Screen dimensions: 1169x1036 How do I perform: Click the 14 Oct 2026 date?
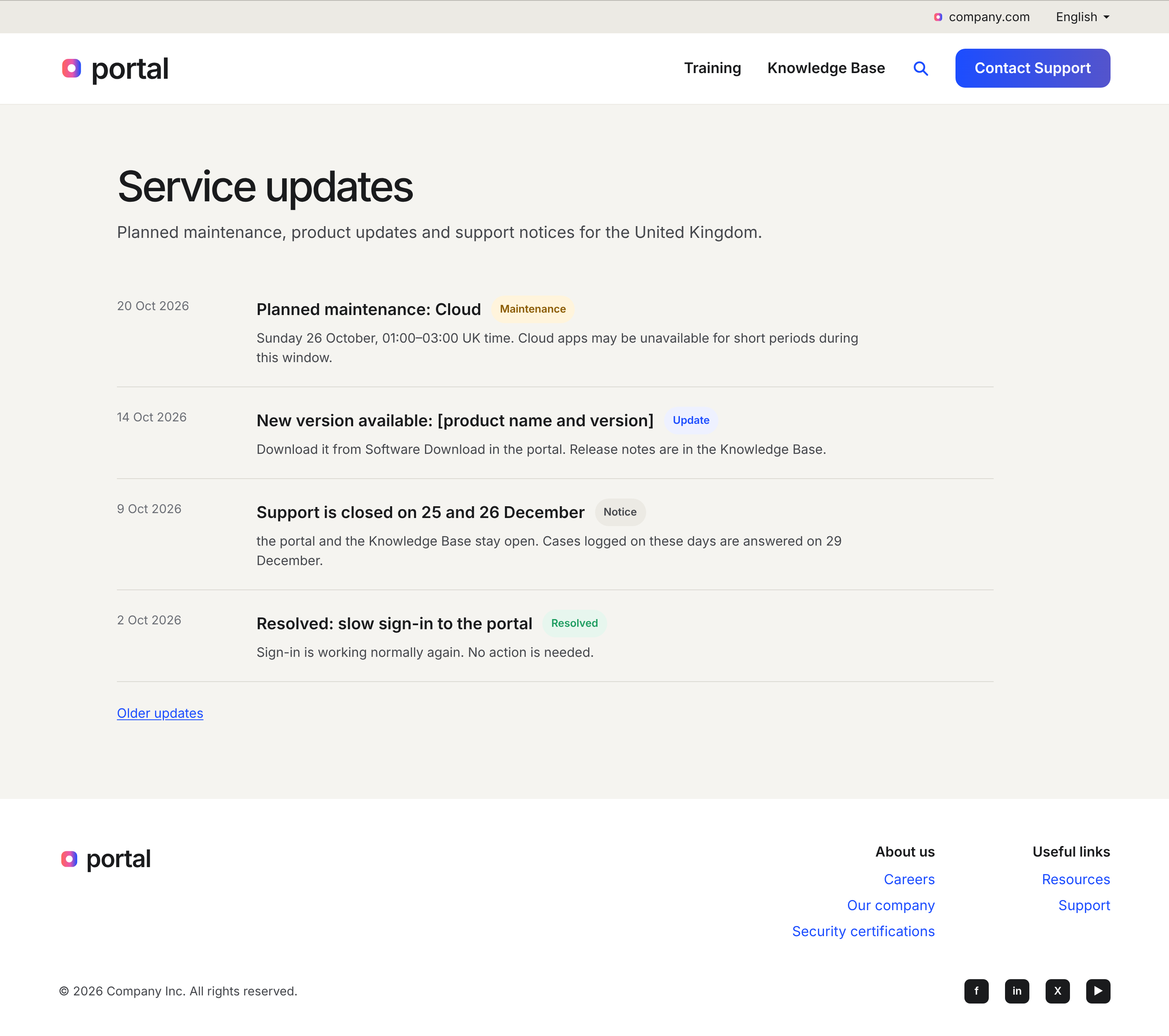tap(151, 417)
